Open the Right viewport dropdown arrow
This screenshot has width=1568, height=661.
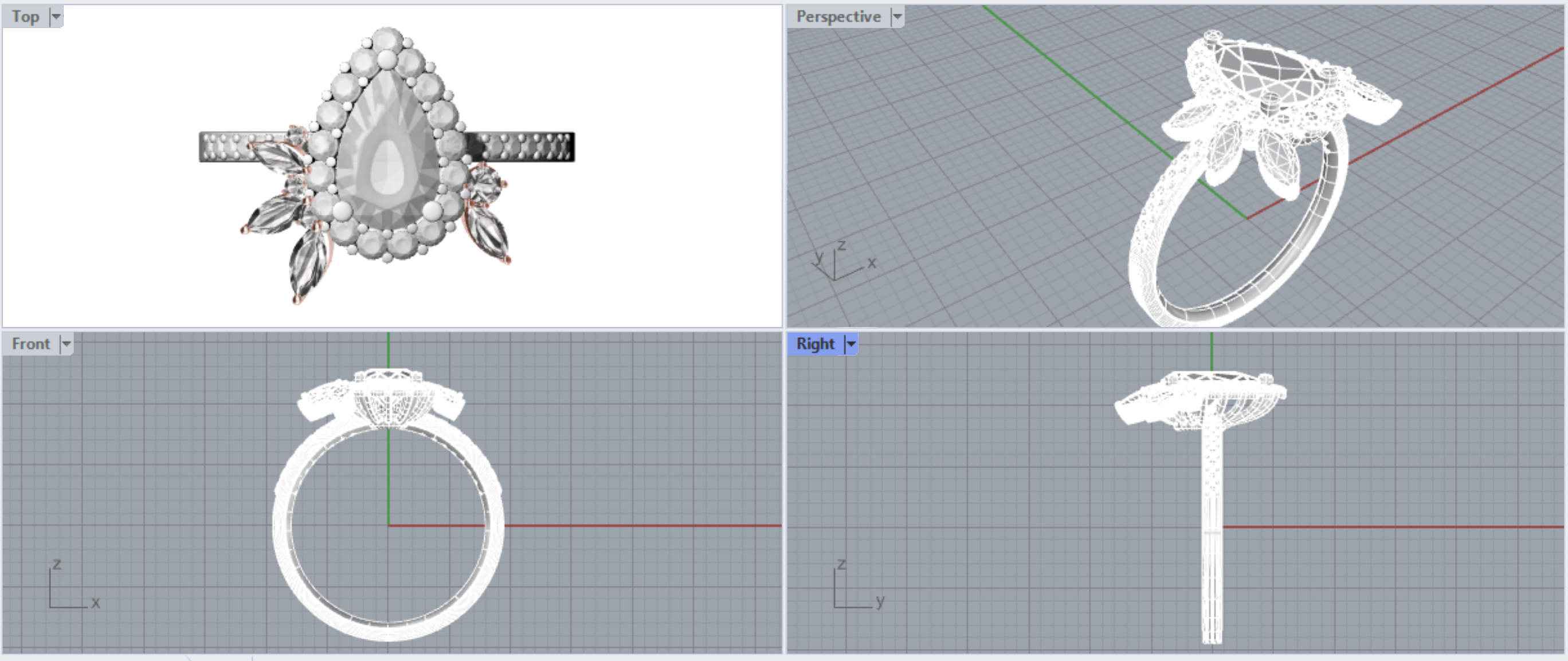click(851, 344)
